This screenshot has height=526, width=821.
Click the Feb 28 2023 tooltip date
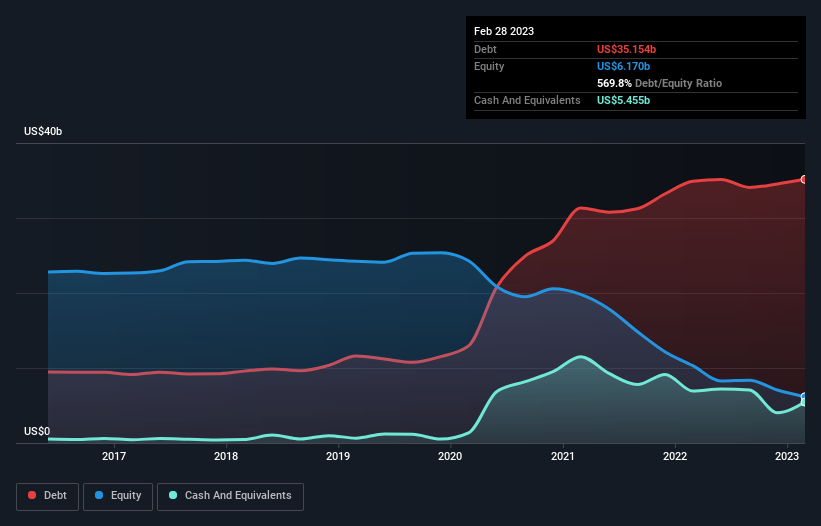pos(504,31)
